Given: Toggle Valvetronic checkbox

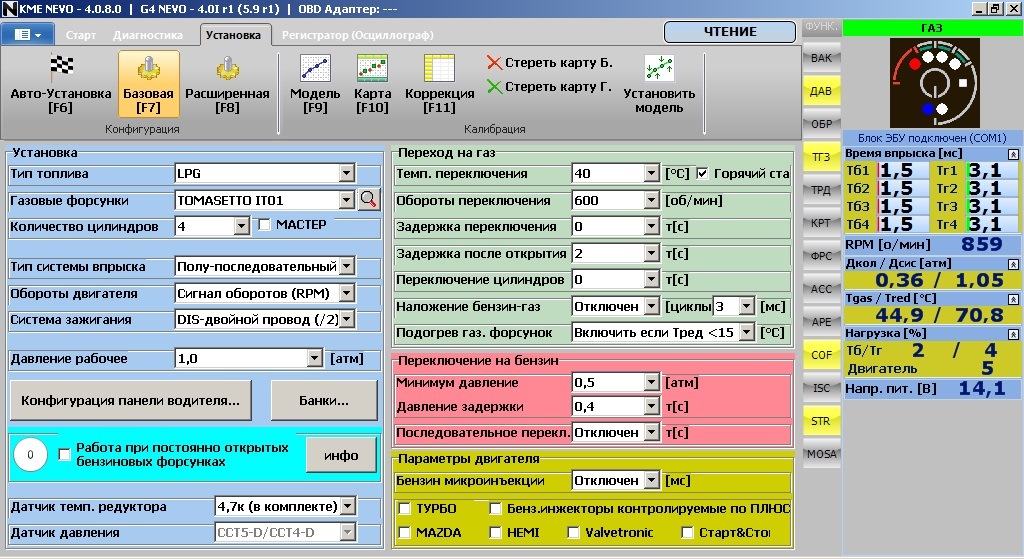Looking at the screenshot, I should pos(573,533).
